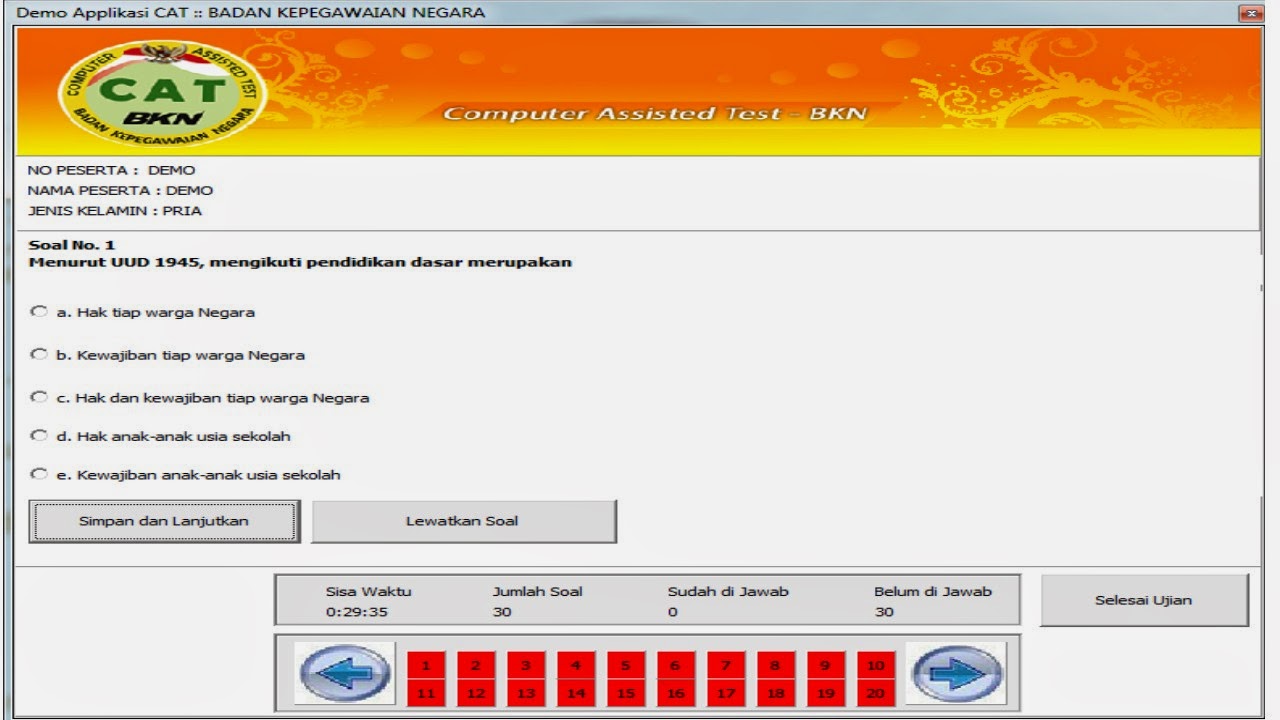Open question number 5
The height and width of the screenshot is (720, 1280).
pos(624,663)
